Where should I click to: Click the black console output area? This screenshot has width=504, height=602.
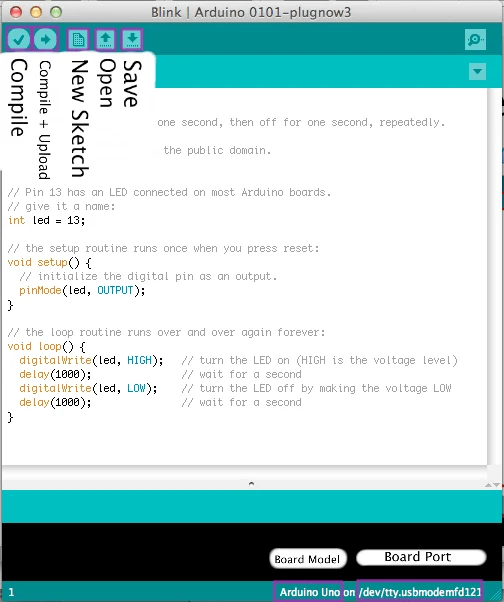point(252,552)
